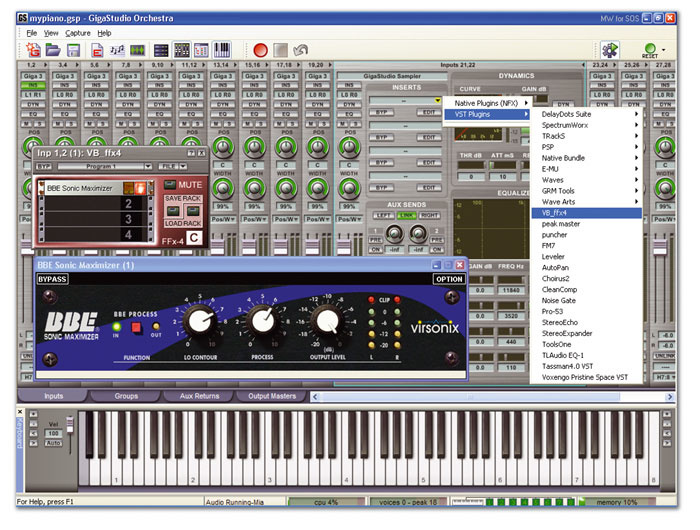The width and height of the screenshot is (700, 530).
Task: Click the green RESET icon
Action: (650, 50)
